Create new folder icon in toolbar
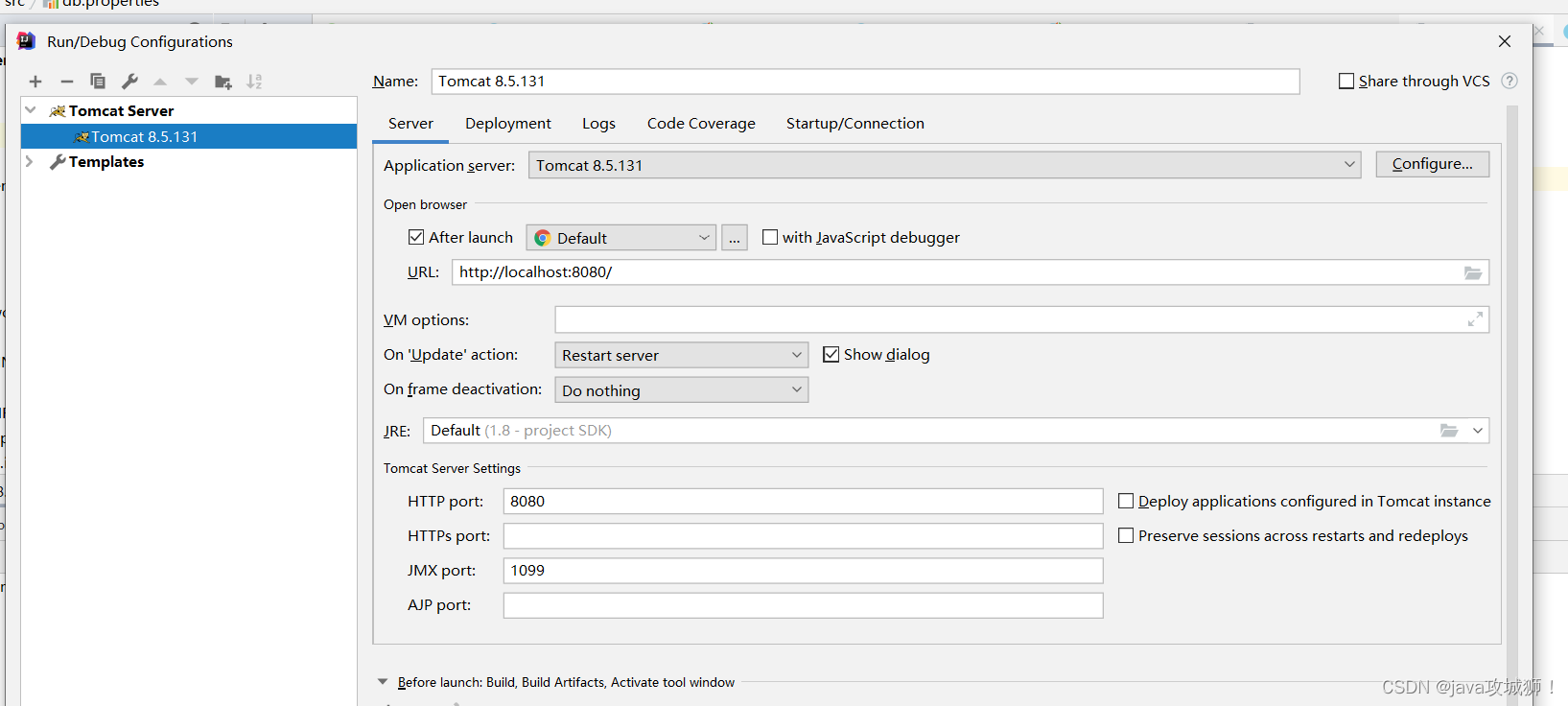This screenshot has height=706, width=1568. click(223, 82)
